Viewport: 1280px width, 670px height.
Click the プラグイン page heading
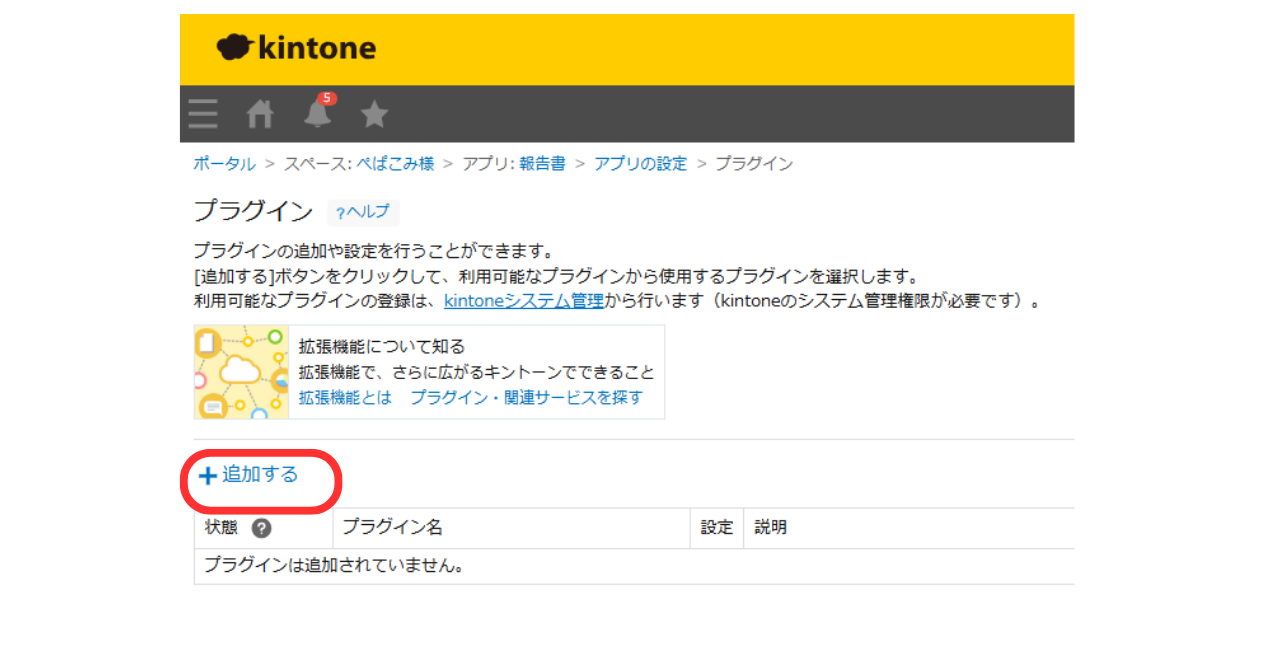pos(253,211)
